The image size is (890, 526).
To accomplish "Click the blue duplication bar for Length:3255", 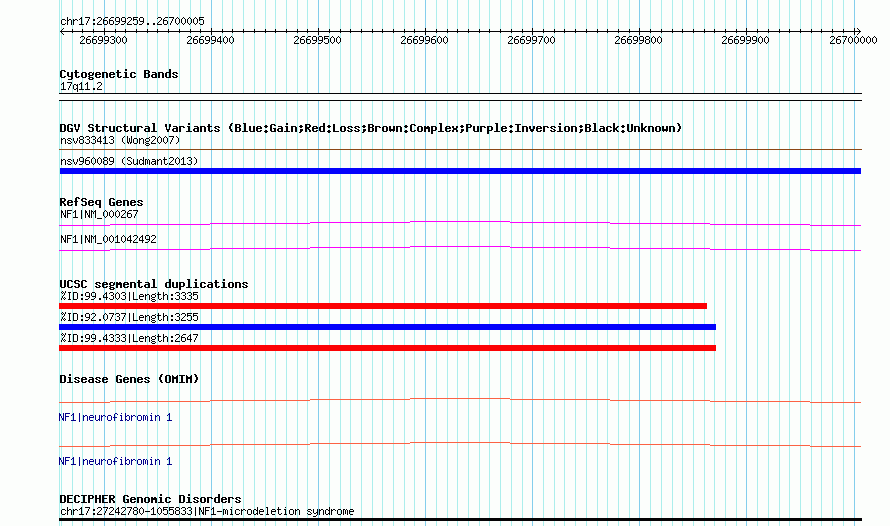I will [388, 327].
